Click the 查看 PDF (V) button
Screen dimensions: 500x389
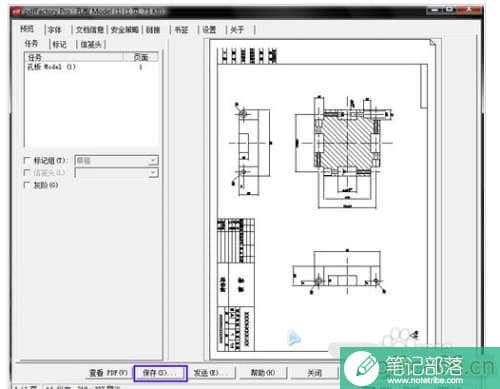108,373
